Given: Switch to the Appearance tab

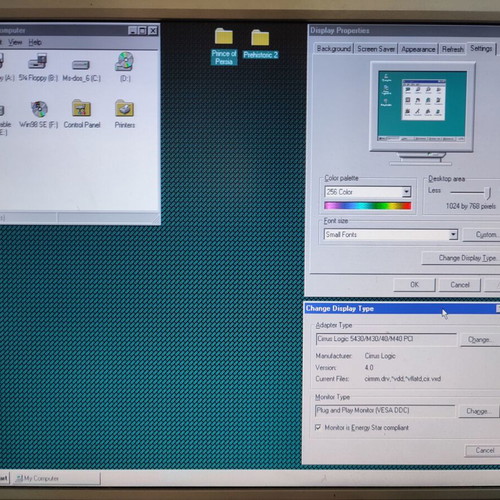Looking at the screenshot, I should (x=418, y=49).
